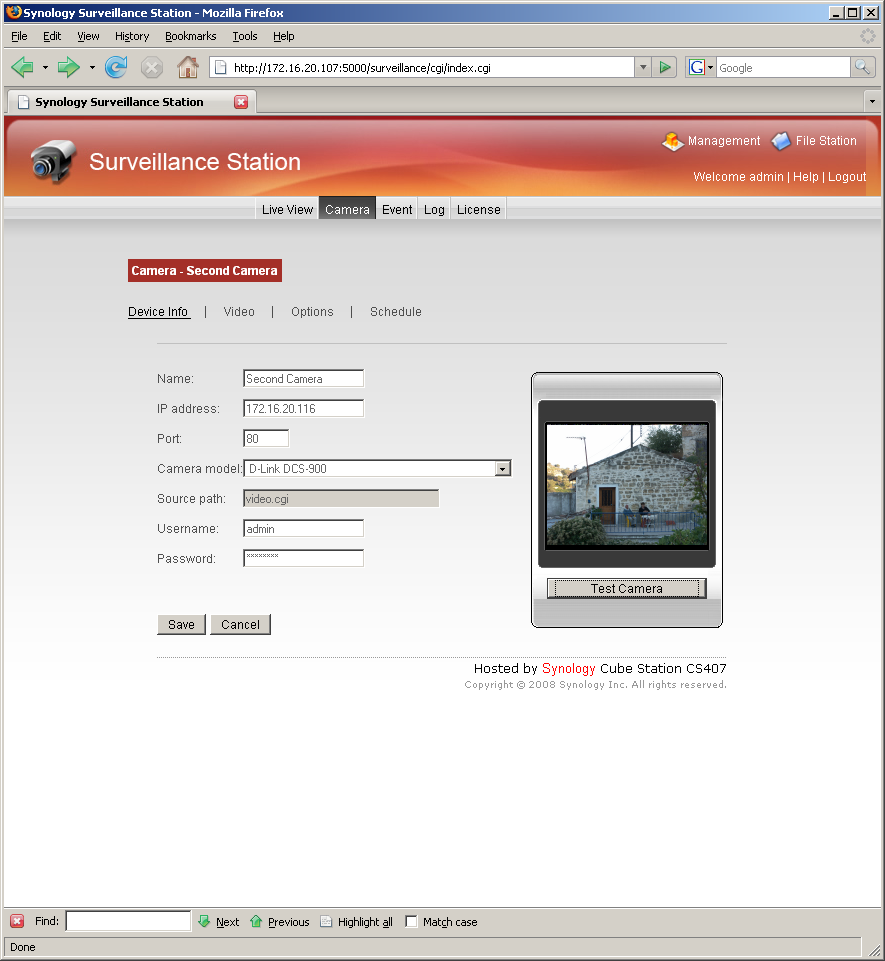This screenshot has height=961, width=885.
Task: Click the red Synology link in footer
Action: coord(568,668)
